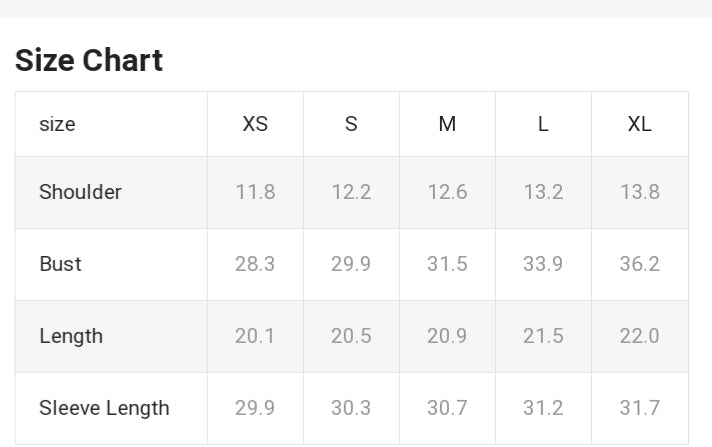712x447 pixels.
Task: Select L length value 21.5
Action: point(543,336)
